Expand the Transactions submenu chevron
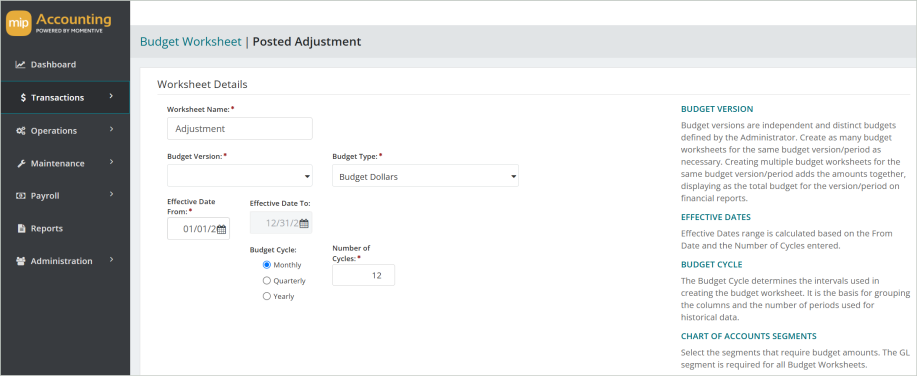This screenshot has width=917, height=376. pos(111,97)
